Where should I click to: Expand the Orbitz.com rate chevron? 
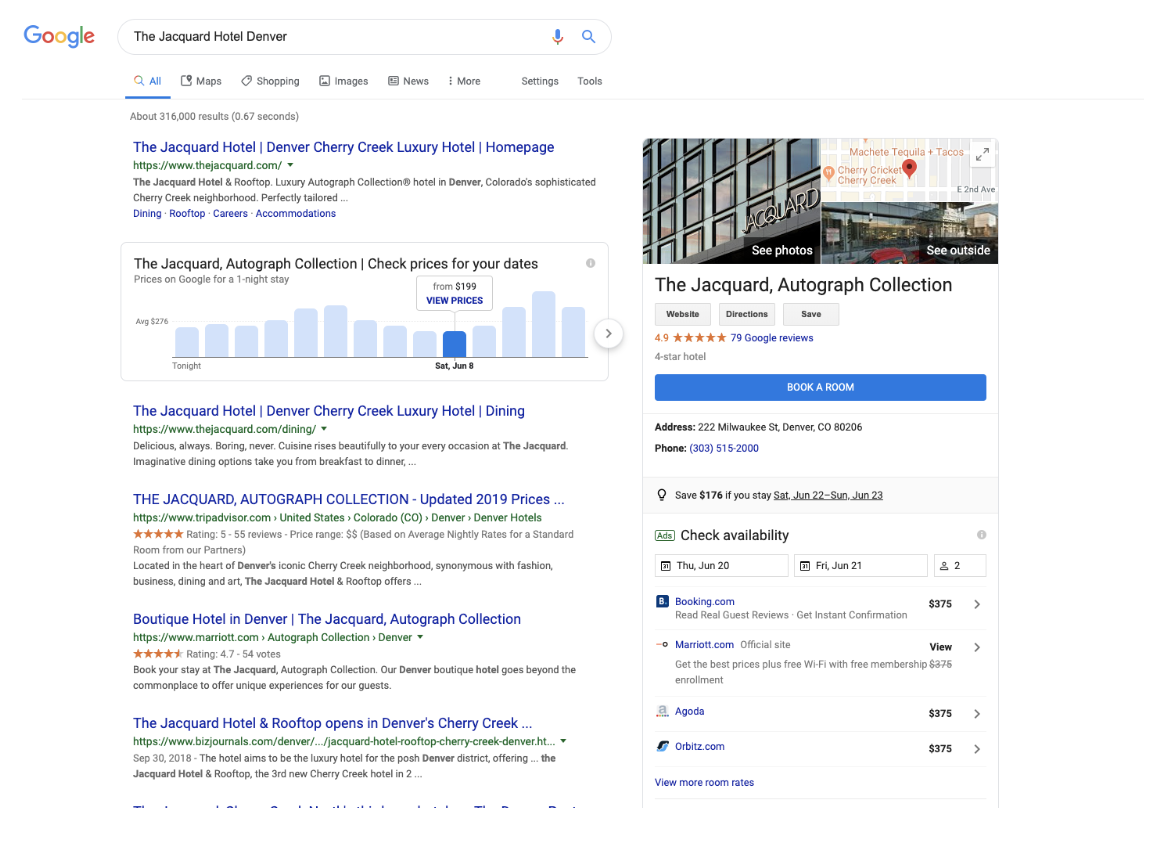977,749
